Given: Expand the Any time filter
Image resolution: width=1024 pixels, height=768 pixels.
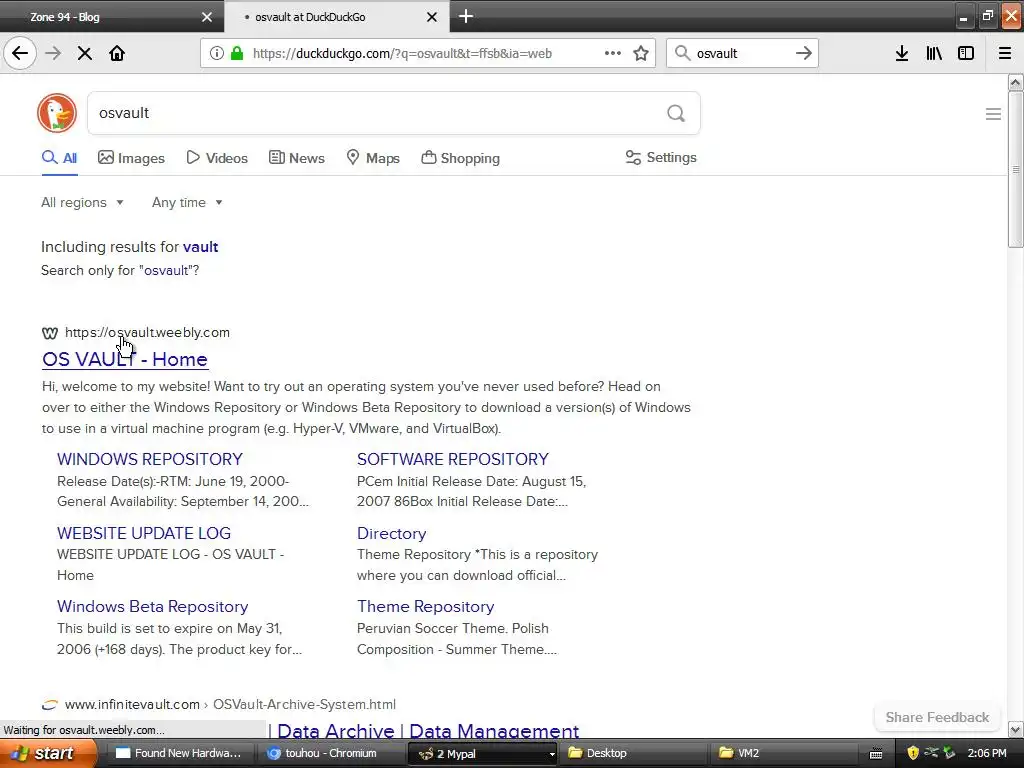Looking at the screenshot, I should pos(187,202).
